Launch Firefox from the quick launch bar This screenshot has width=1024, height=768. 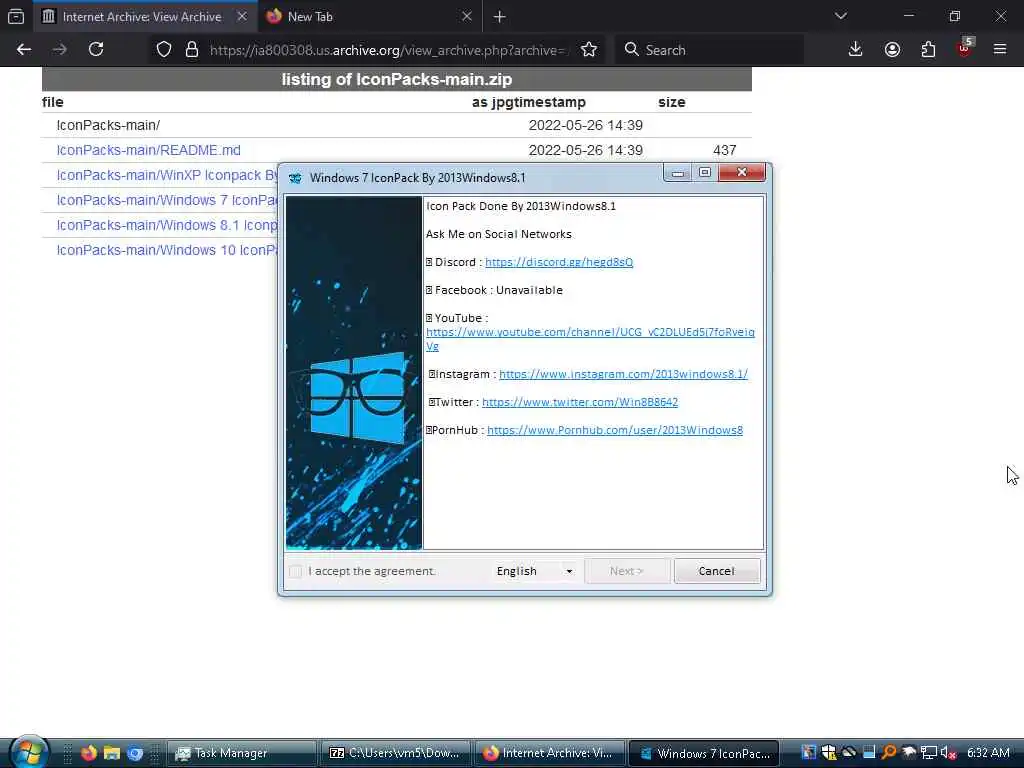[x=88, y=753]
